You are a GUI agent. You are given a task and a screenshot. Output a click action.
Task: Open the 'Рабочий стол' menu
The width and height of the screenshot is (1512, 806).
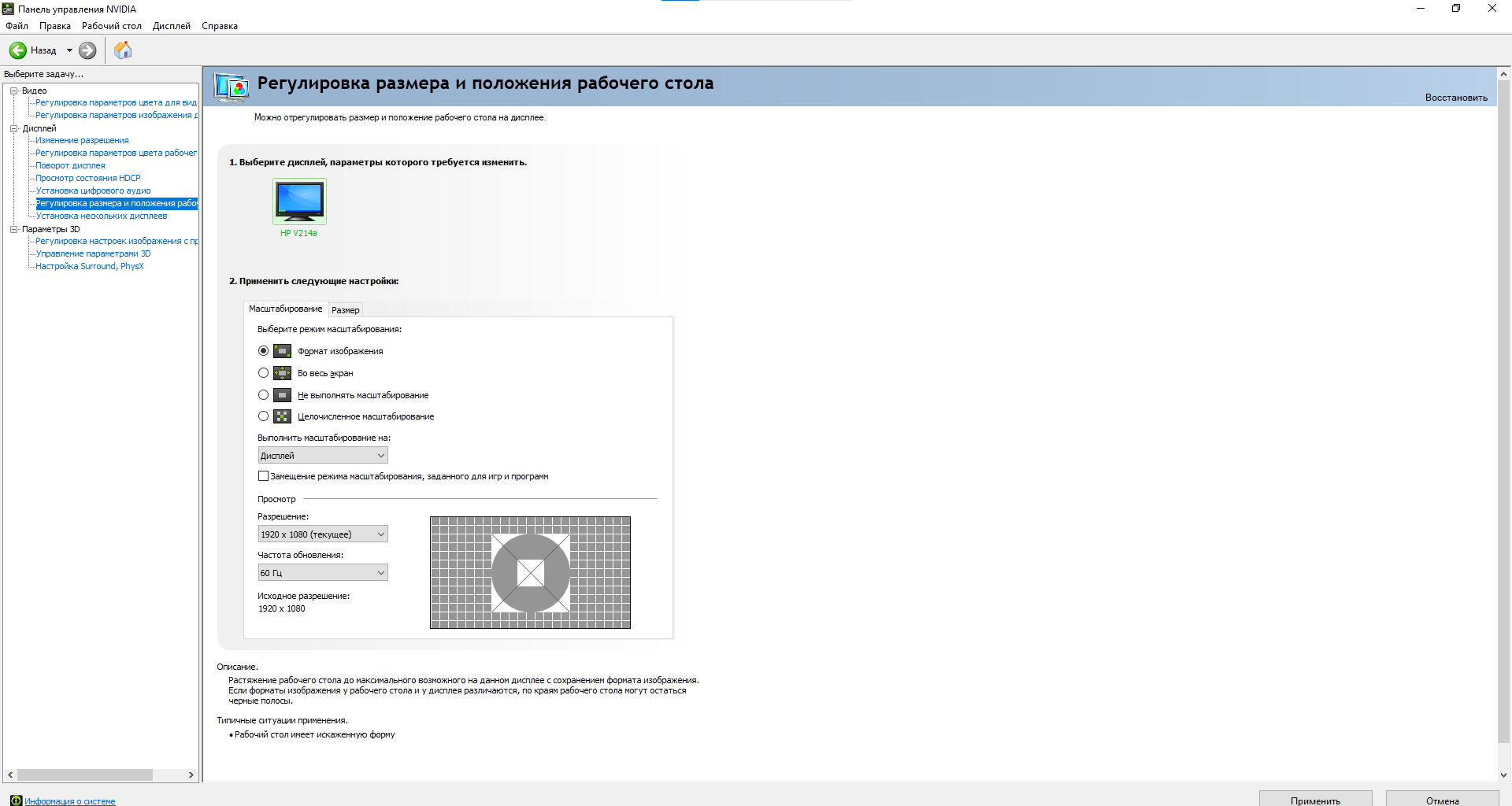pos(111,26)
